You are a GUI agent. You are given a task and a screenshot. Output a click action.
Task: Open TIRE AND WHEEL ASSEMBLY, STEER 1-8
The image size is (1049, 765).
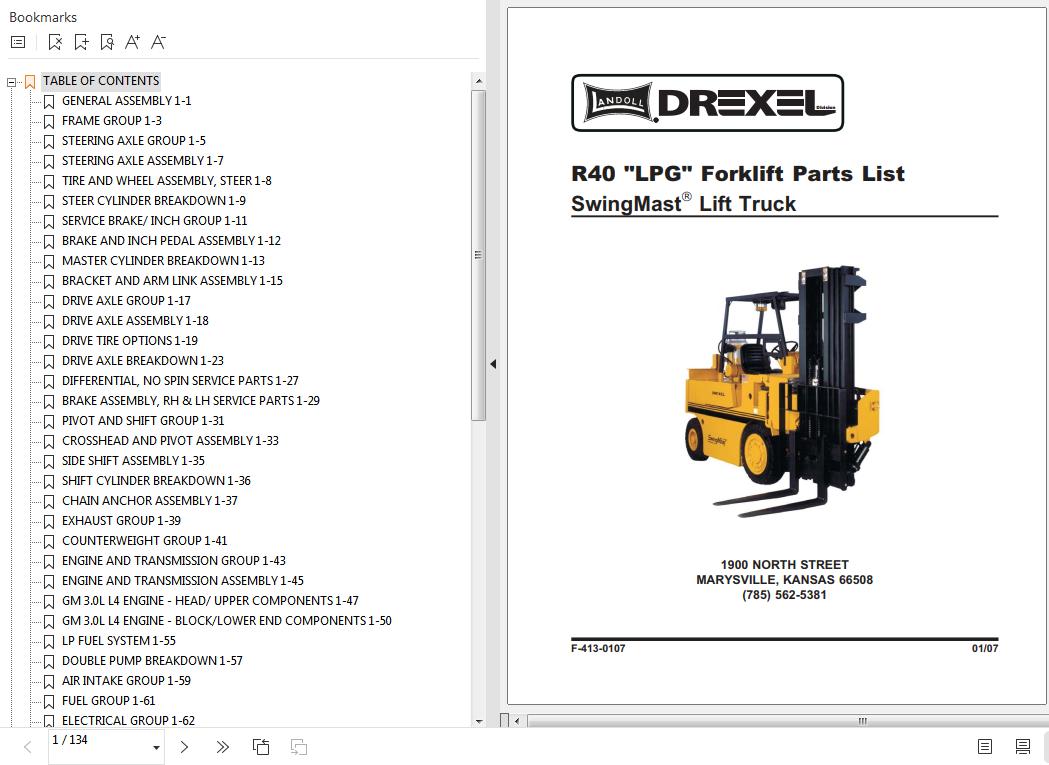click(x=167, y=181)
